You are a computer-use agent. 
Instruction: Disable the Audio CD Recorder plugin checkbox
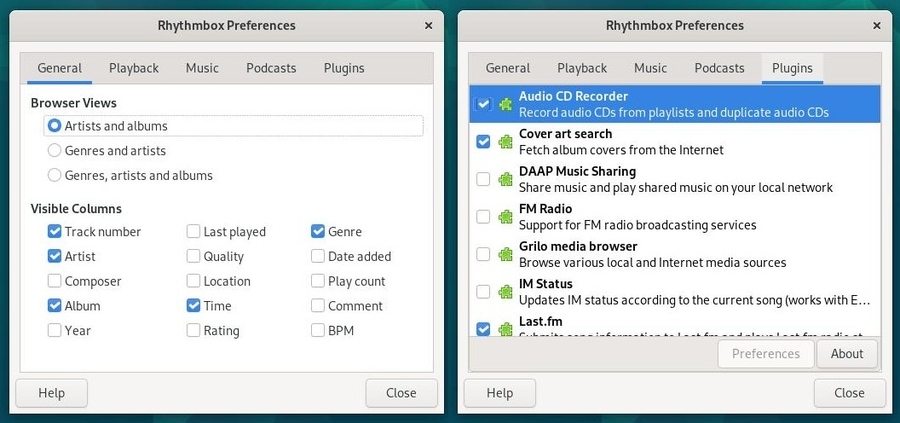483,104
